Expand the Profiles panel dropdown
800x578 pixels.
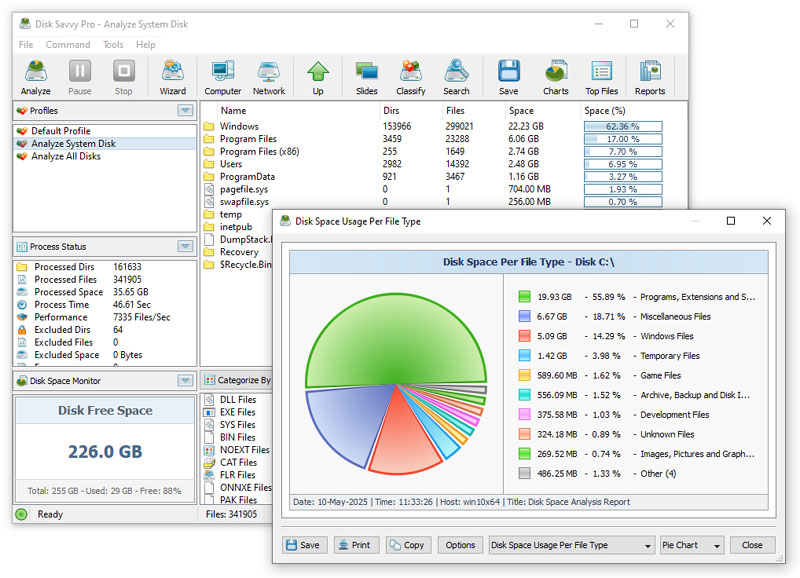pyautogui.click(x=184, y=111)
